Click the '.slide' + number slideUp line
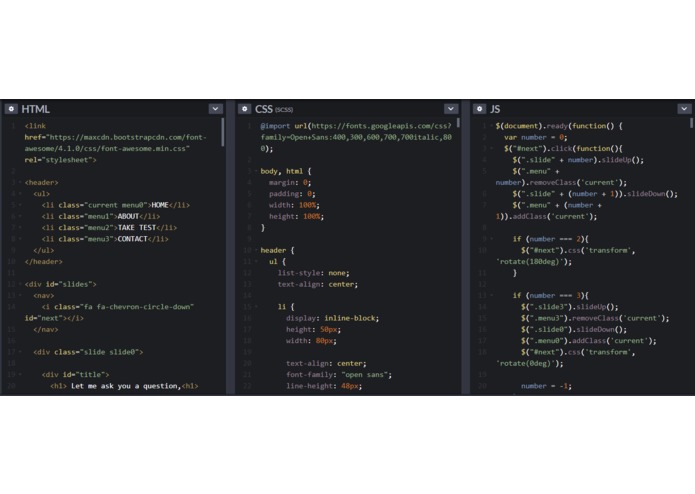This screenshot has width=695, height=494. [578, 160]
